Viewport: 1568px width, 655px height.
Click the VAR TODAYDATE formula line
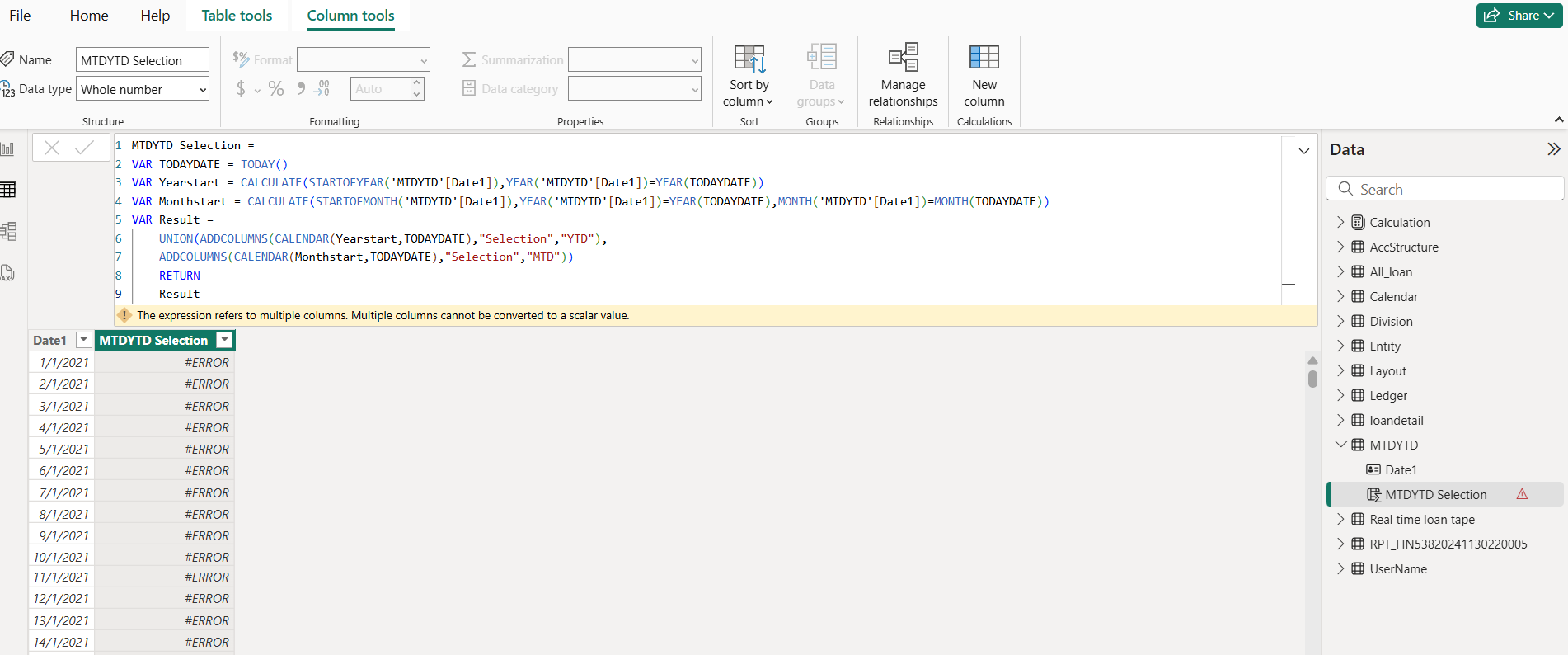tap(209, 164)
